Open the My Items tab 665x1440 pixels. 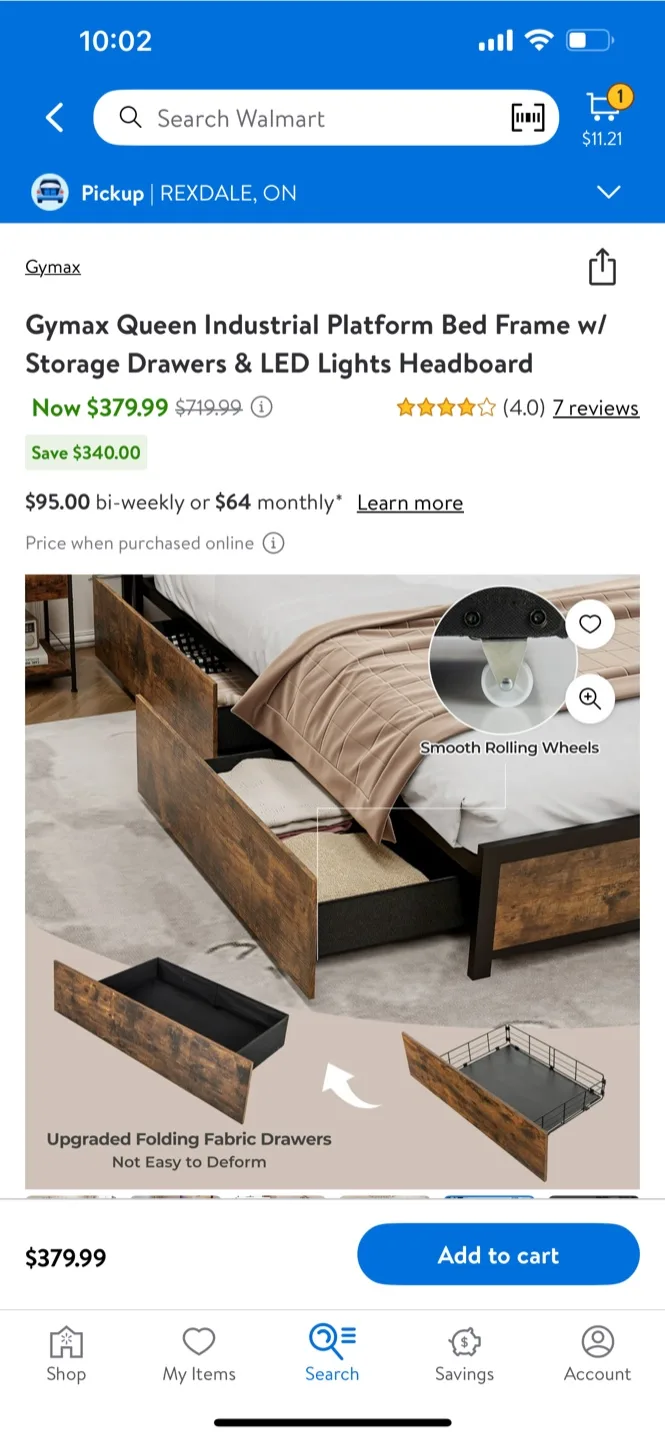199,1355
